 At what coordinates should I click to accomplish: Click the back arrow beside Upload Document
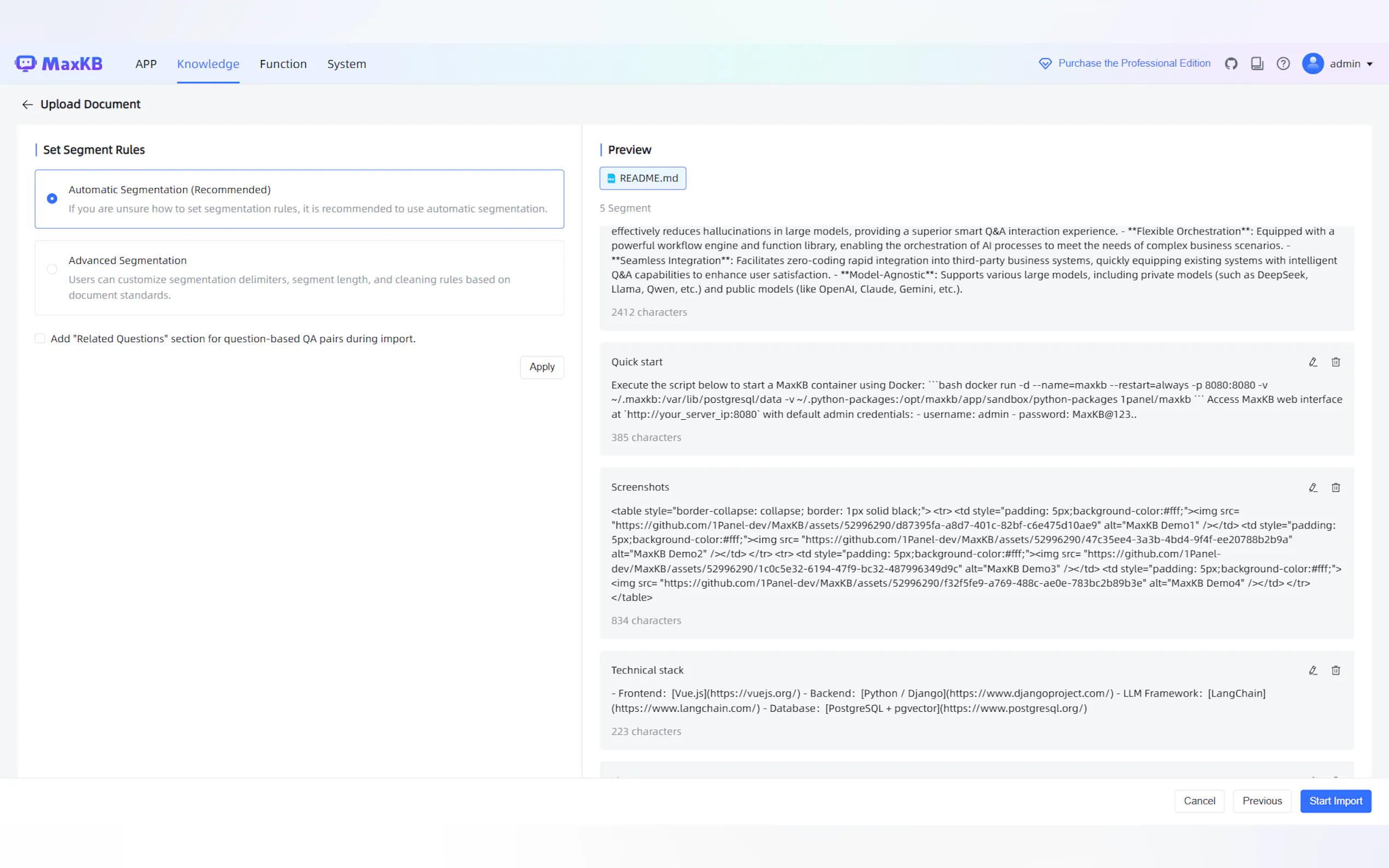point(27,104)
